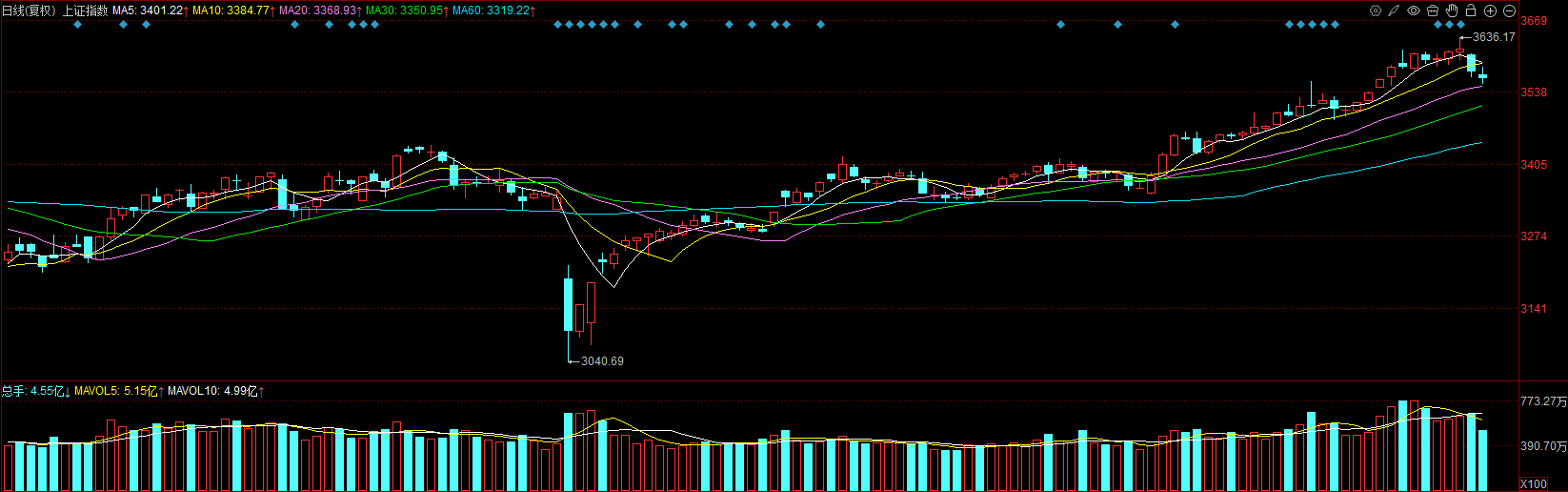Zoom in with the plus circle icon

click(x=1490, y=10)
